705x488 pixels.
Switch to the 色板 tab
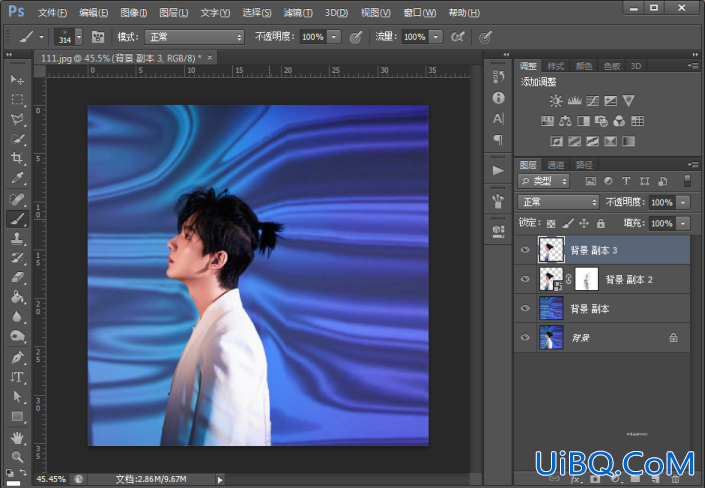pyautogui.click(x=611, y=66)
